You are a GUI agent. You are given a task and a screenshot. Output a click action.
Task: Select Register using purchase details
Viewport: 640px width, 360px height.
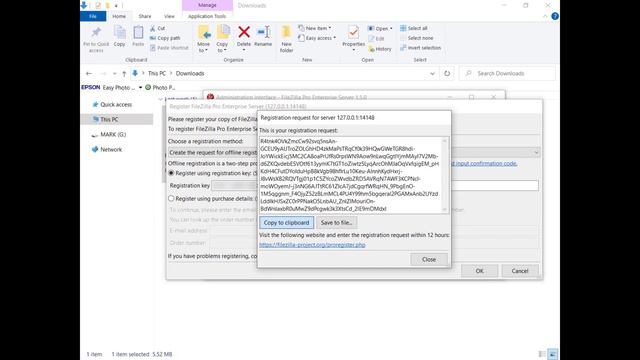point(171,199)
